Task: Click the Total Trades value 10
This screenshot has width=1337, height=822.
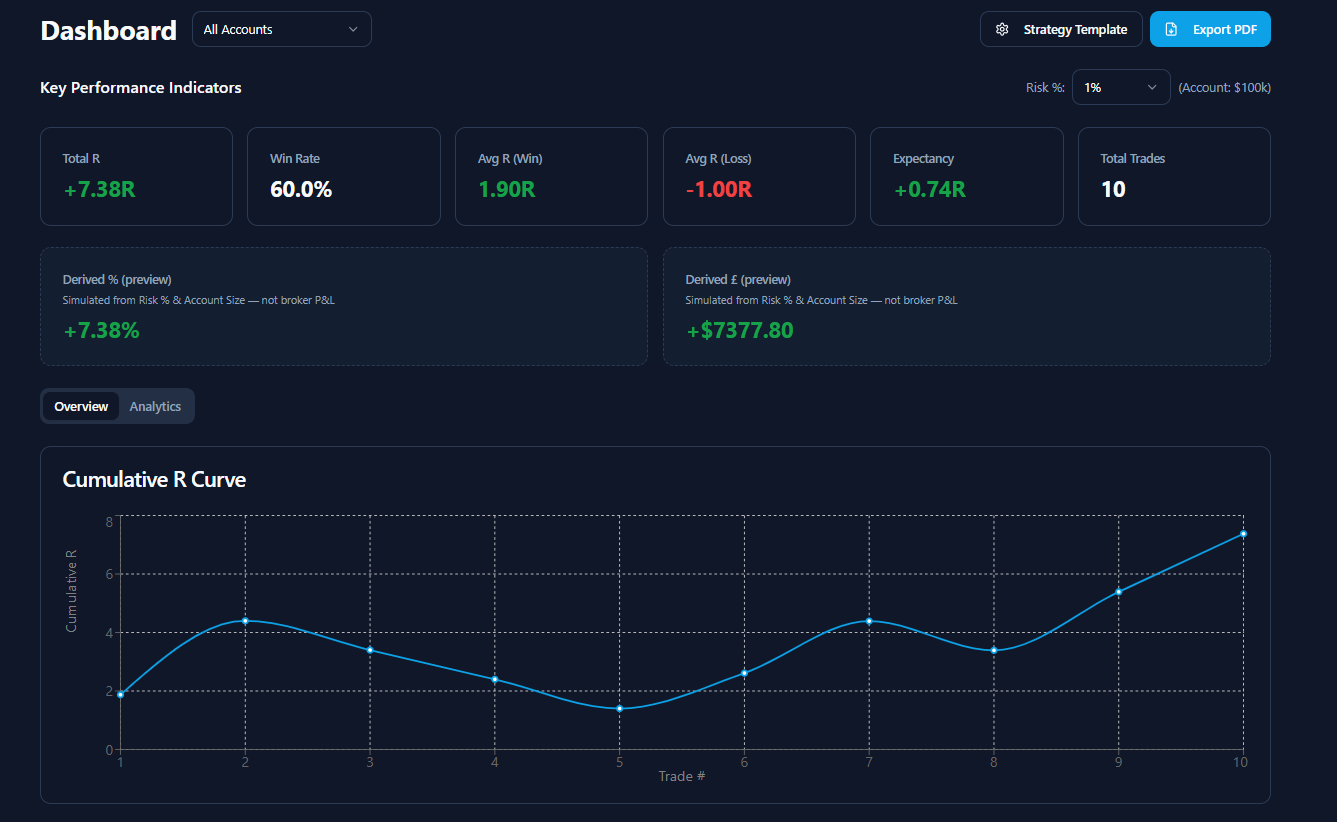Action: click(1113, 189)
